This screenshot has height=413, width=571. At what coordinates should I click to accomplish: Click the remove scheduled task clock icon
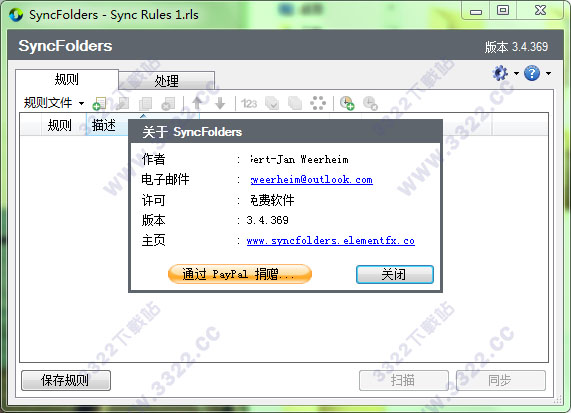point(370,103)
